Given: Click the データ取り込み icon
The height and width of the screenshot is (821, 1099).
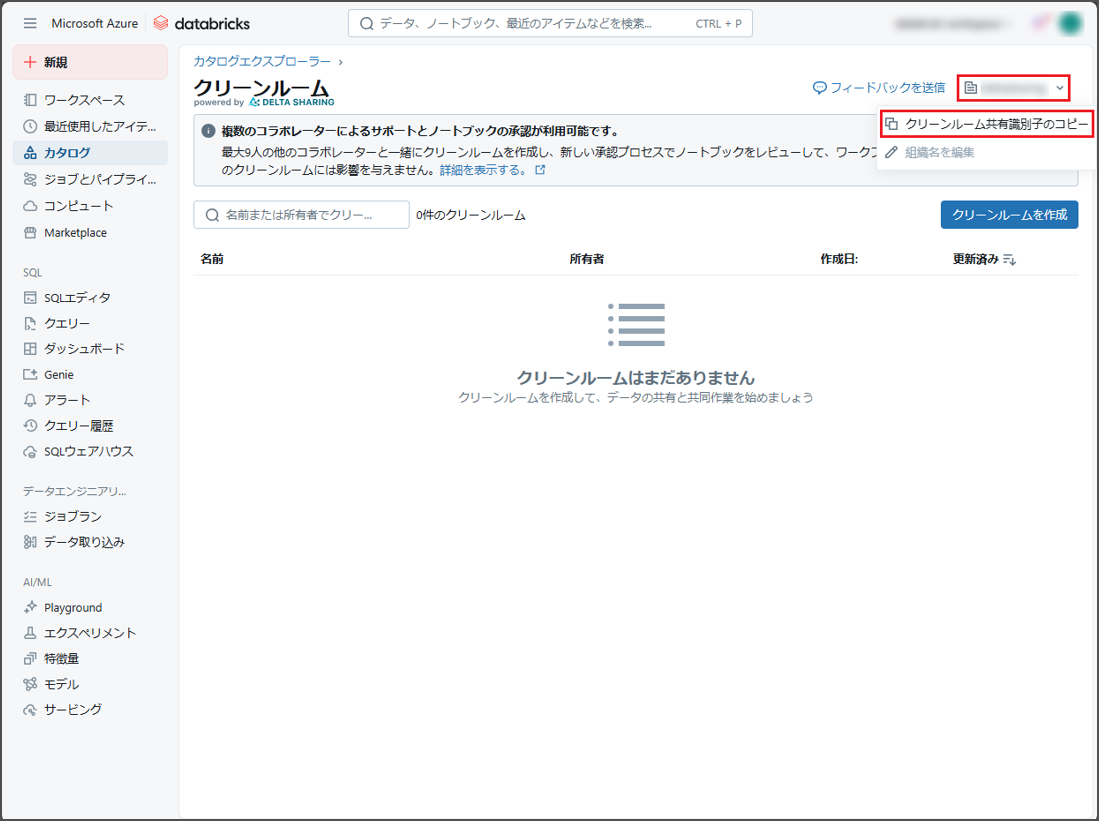Looking at the screenshot, I should coord(30,542).
